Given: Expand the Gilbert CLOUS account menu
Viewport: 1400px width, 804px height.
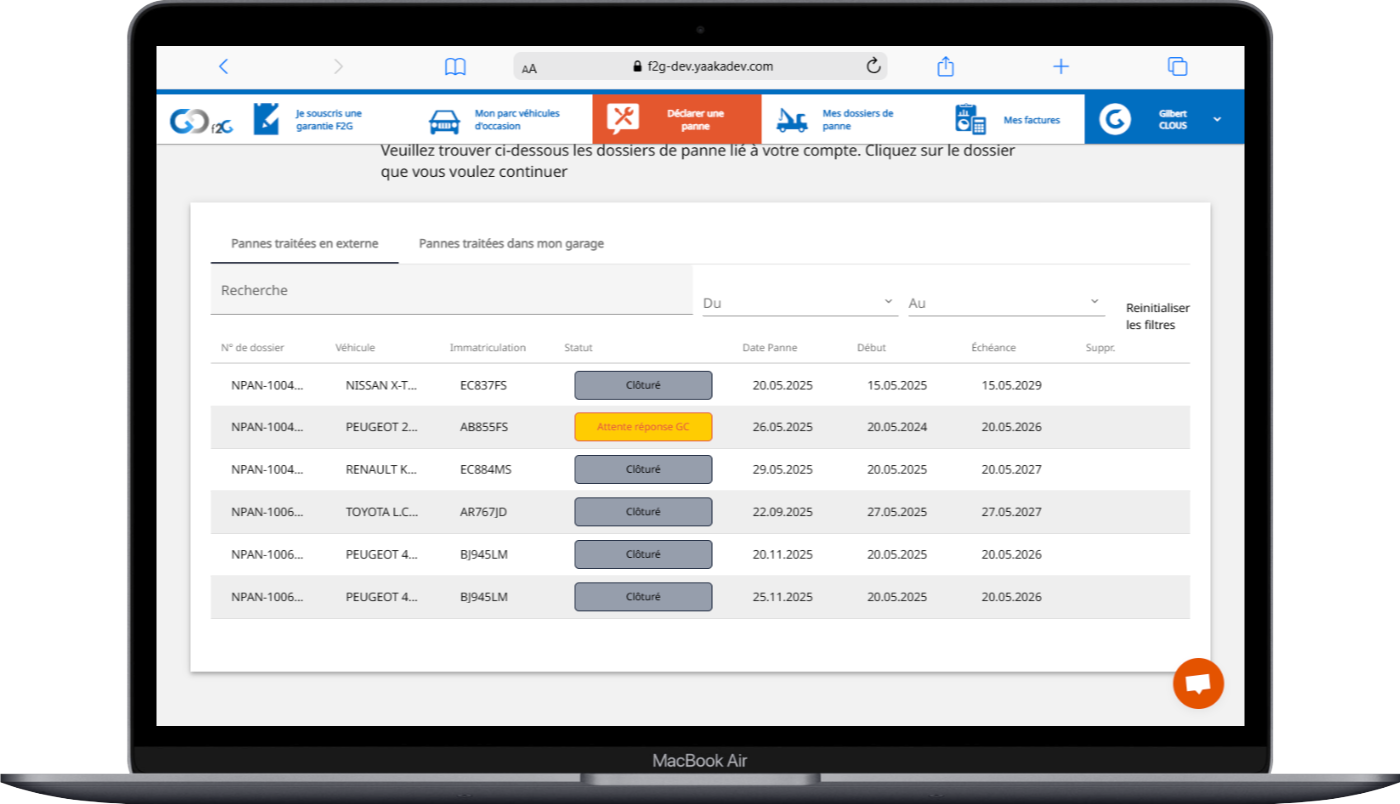Looking at the screenshot, I should (1217, 120).
